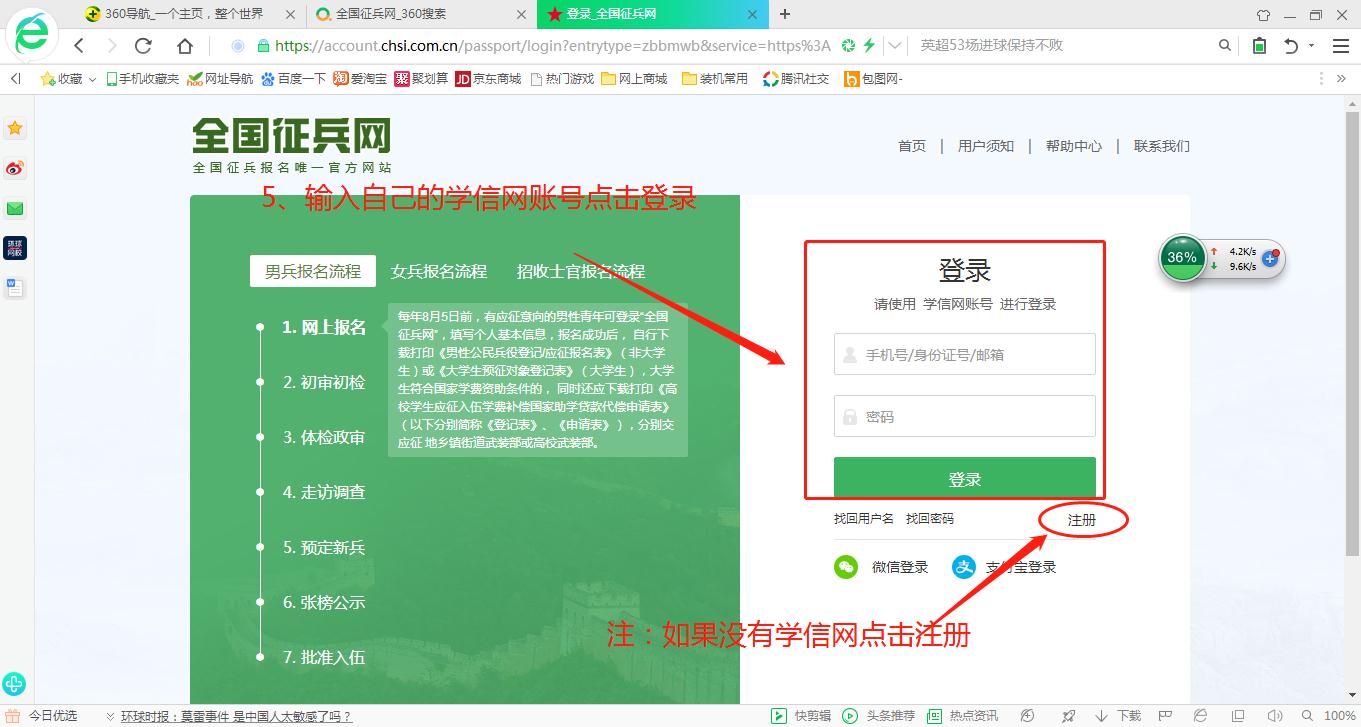Open the browser hamburger menu
1361x727 pixels.
coord(1341,46)
